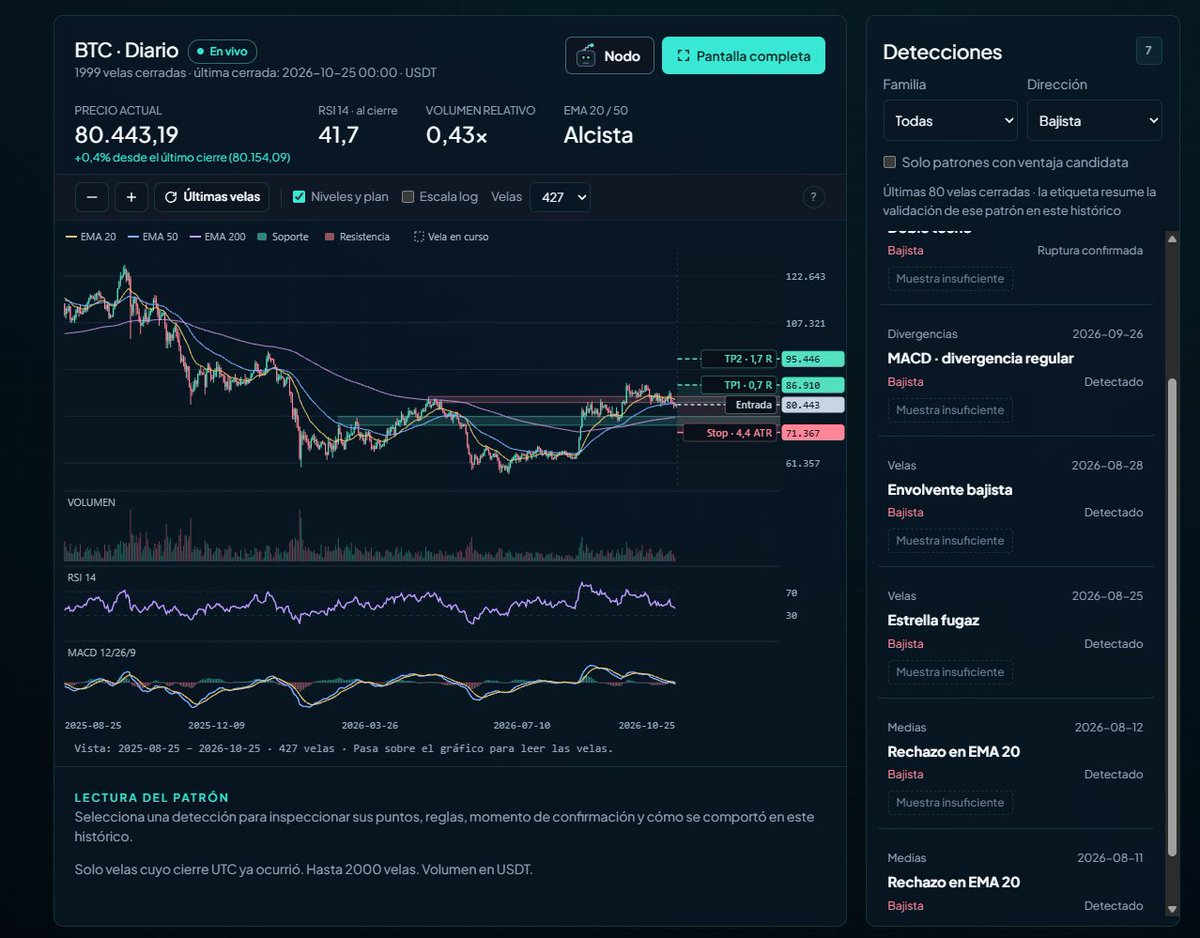Image resolution: width=1200 pixels, height=938 pixels.
Task: Click the BTC · Diario title
Action: [x=126, y=50]
